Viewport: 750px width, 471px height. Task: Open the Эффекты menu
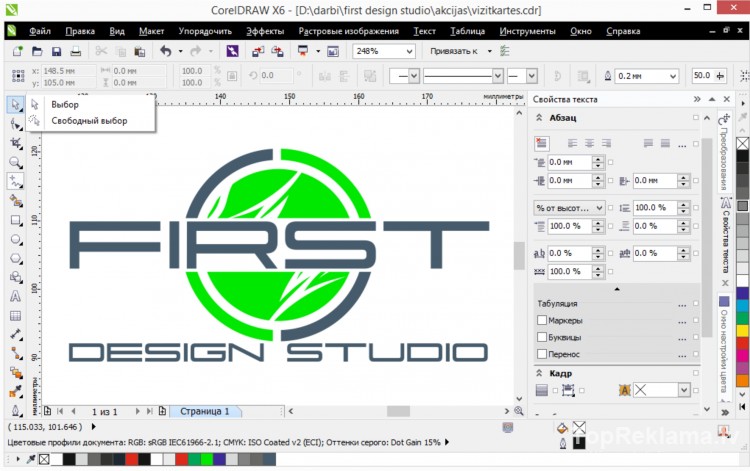pyautogui.click(x=265, y=31)
